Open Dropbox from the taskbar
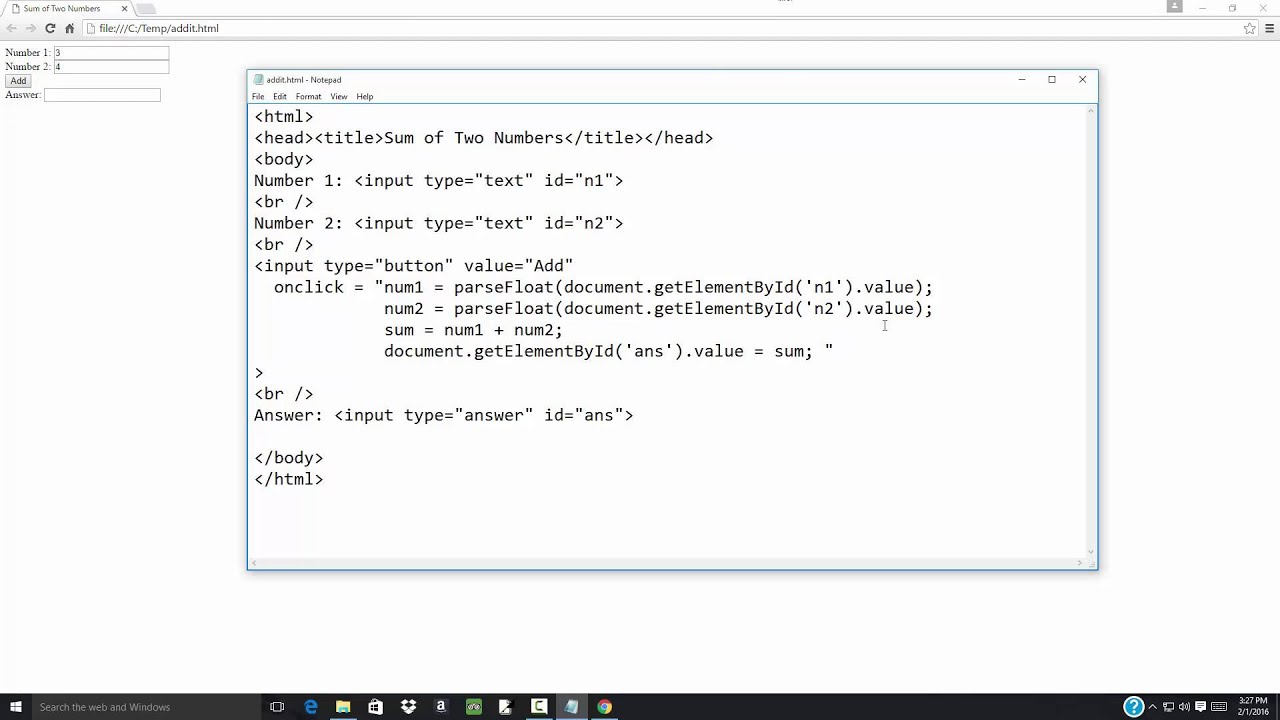 tap(408, 707)
